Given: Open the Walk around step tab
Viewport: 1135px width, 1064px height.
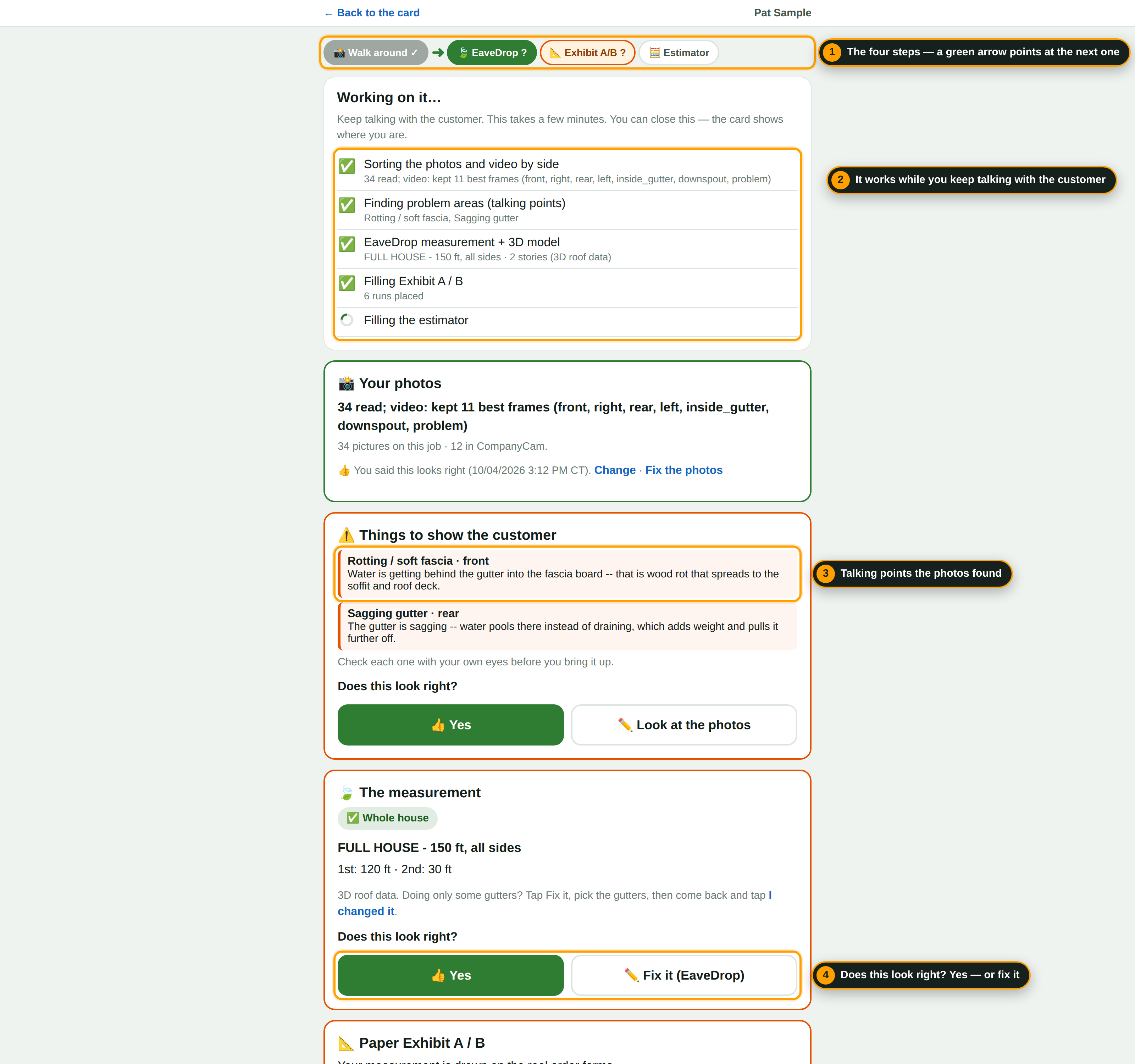Looking at the screenshot, I should pos(376,52).
